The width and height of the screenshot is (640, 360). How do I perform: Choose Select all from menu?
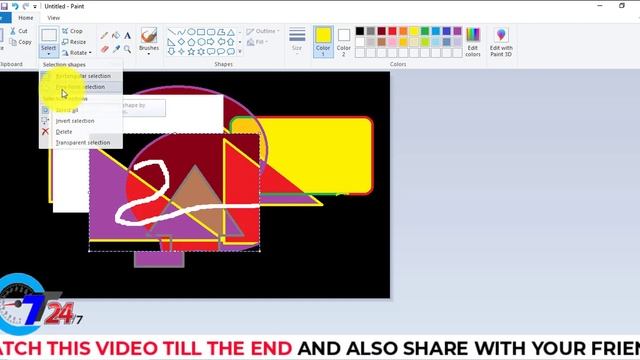[x=81, y=110]
